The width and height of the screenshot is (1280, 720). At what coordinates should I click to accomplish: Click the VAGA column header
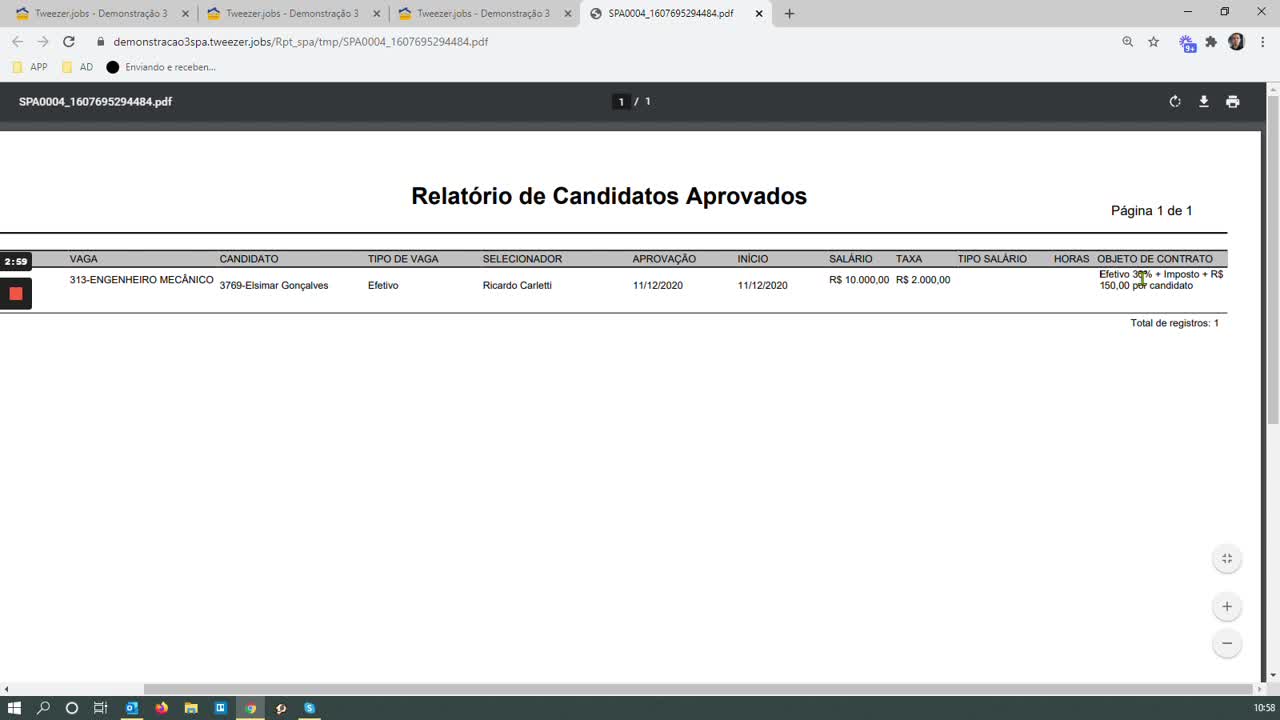(84, 259)
